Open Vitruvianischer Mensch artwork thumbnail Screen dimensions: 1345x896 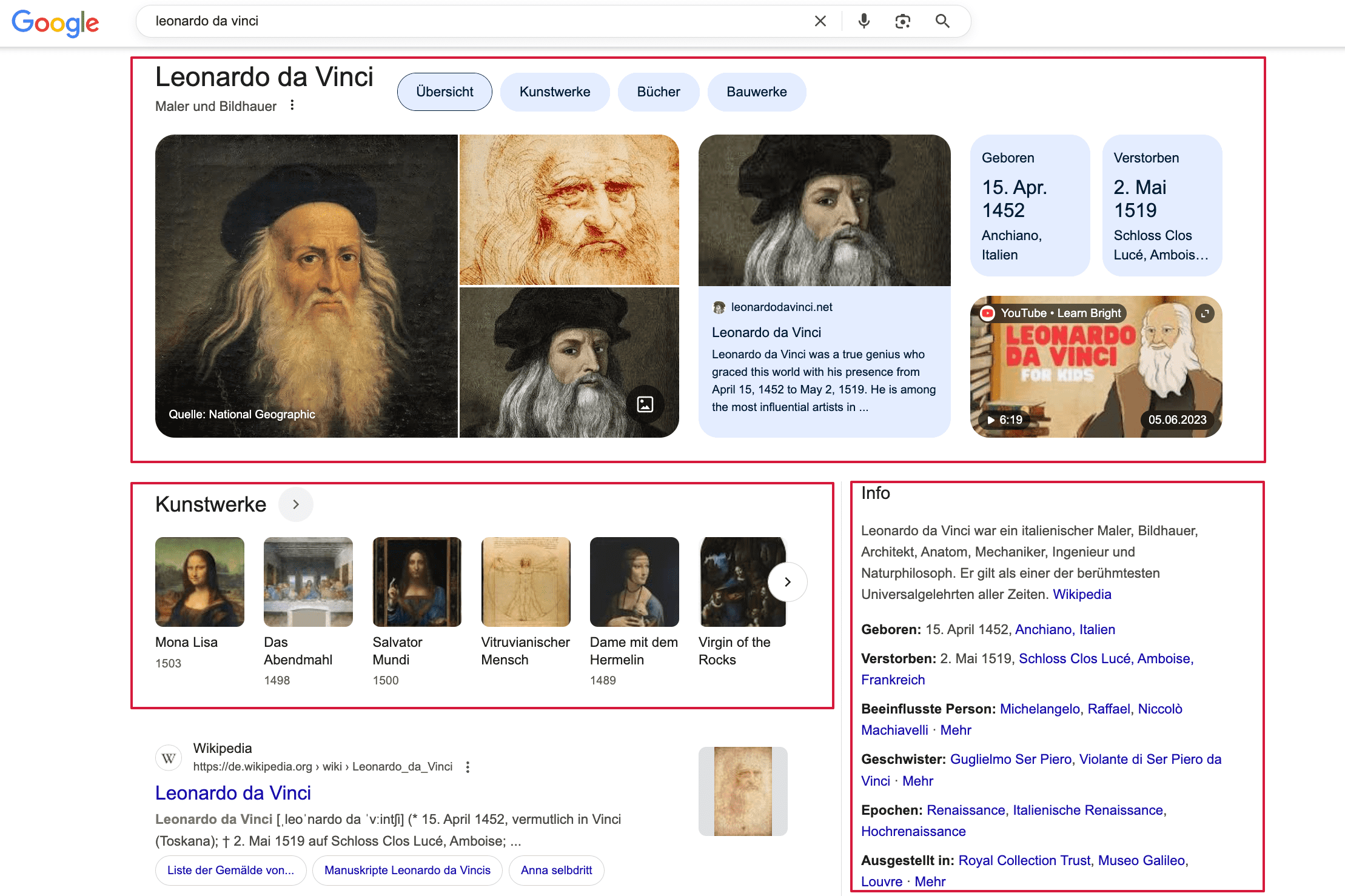point(526,582)
